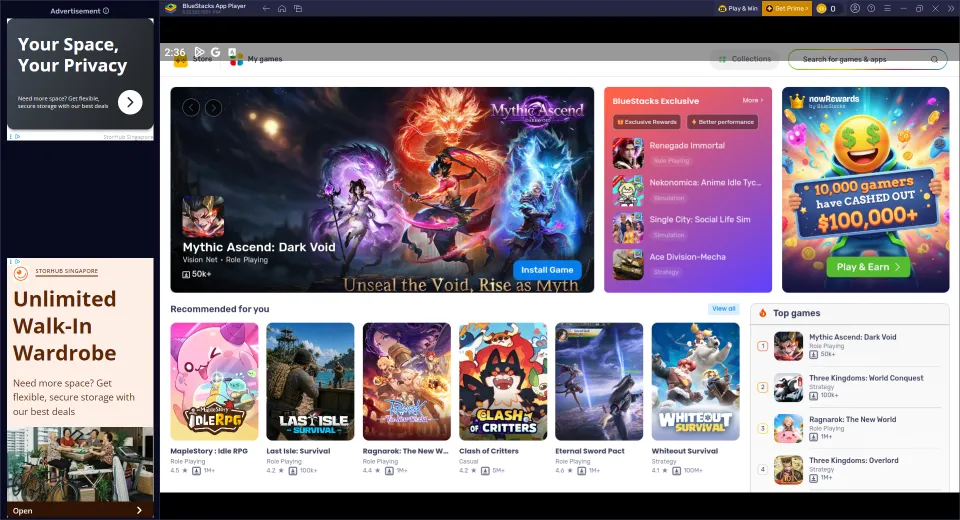Click Open on the StorHub advertisement

click(x=80, y=510)
